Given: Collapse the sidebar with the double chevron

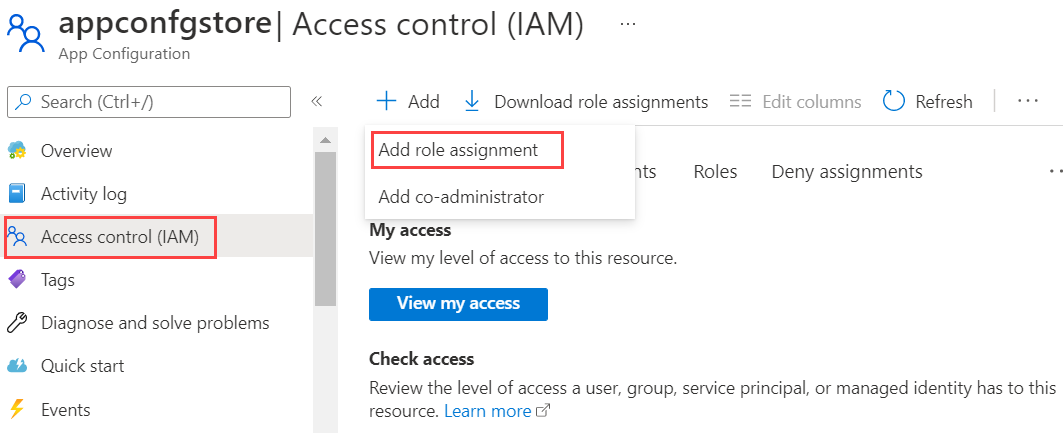Looking at the screenshot, I should tap(317, 101).
